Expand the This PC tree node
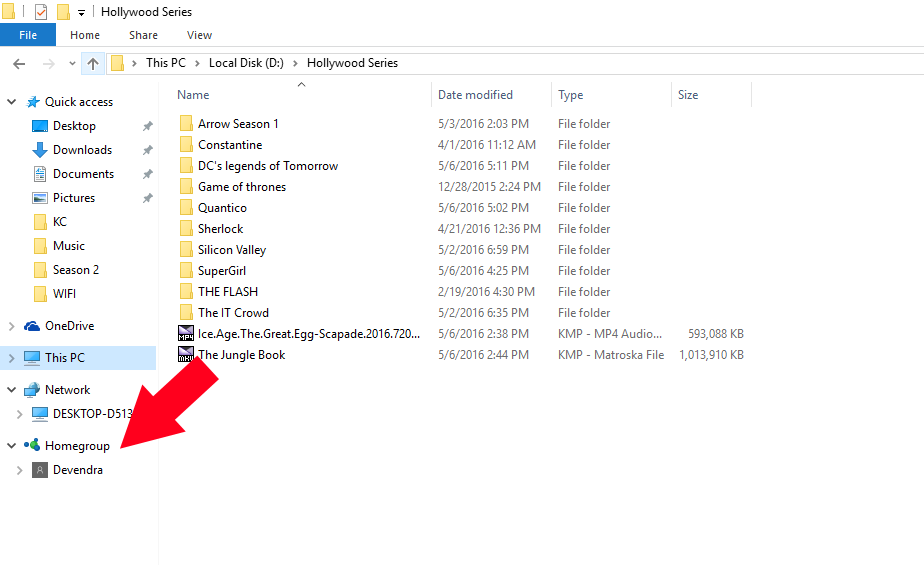The image size is (924, 565). coord(11,358)
